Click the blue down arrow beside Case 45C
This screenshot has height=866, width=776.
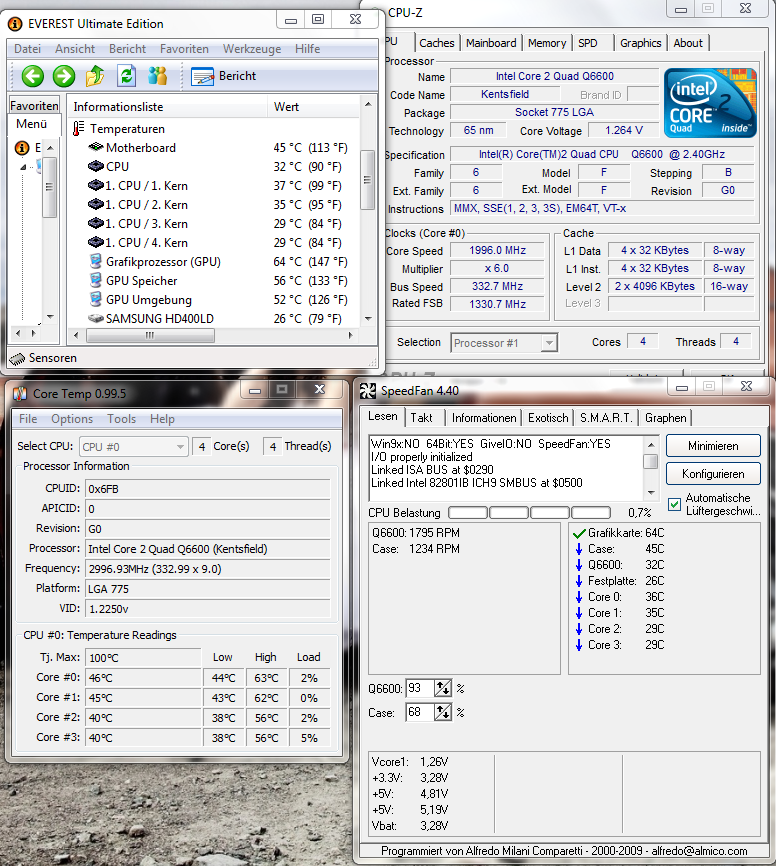tap(579, 550)
